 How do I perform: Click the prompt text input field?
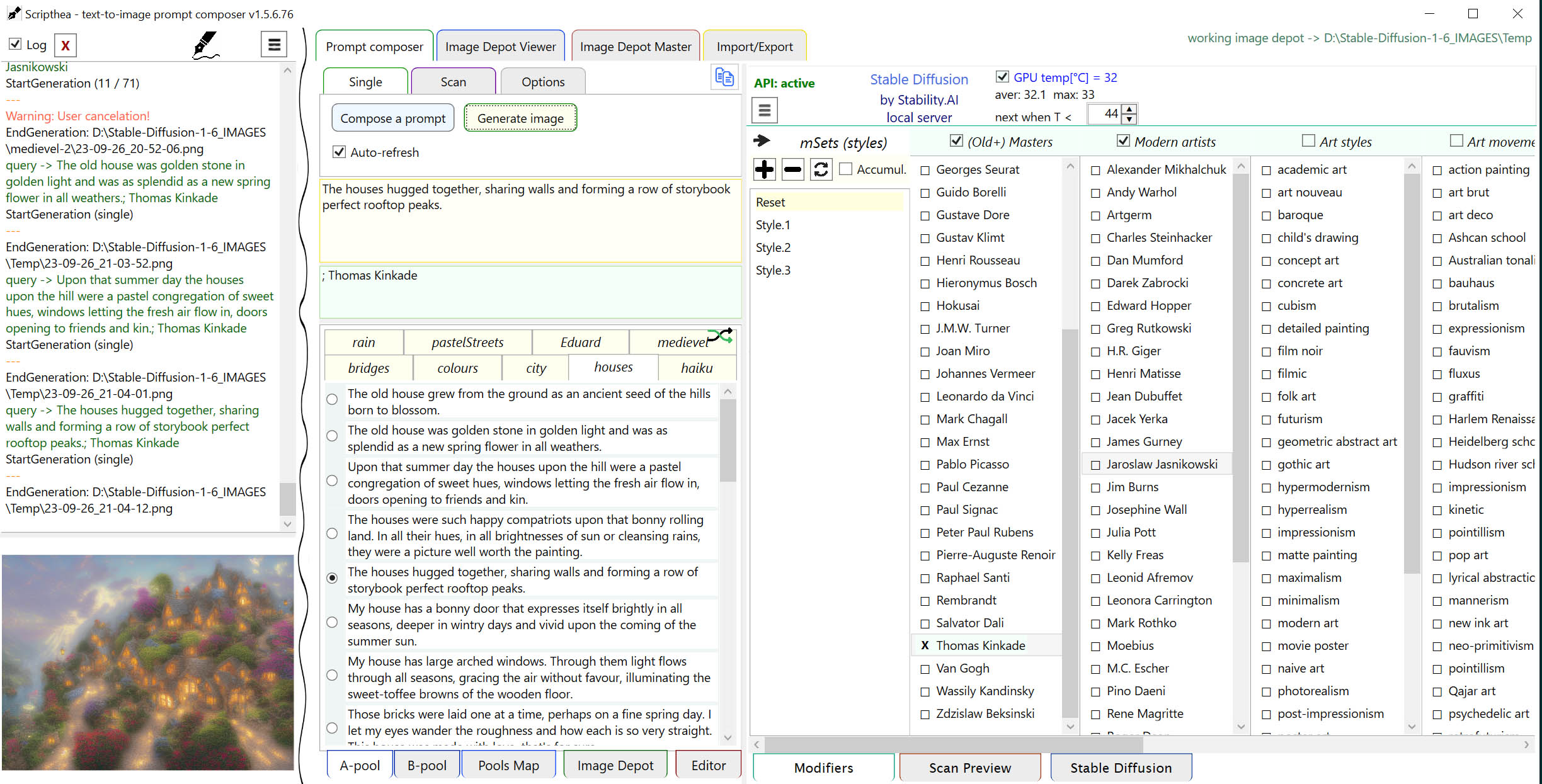(x=530, y=221)
